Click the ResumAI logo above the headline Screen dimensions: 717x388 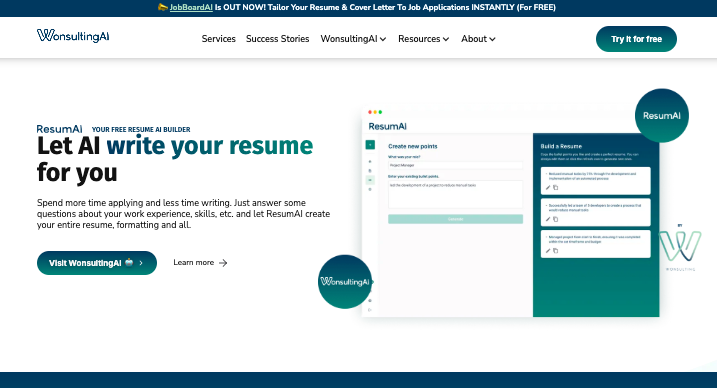(59, 129)
